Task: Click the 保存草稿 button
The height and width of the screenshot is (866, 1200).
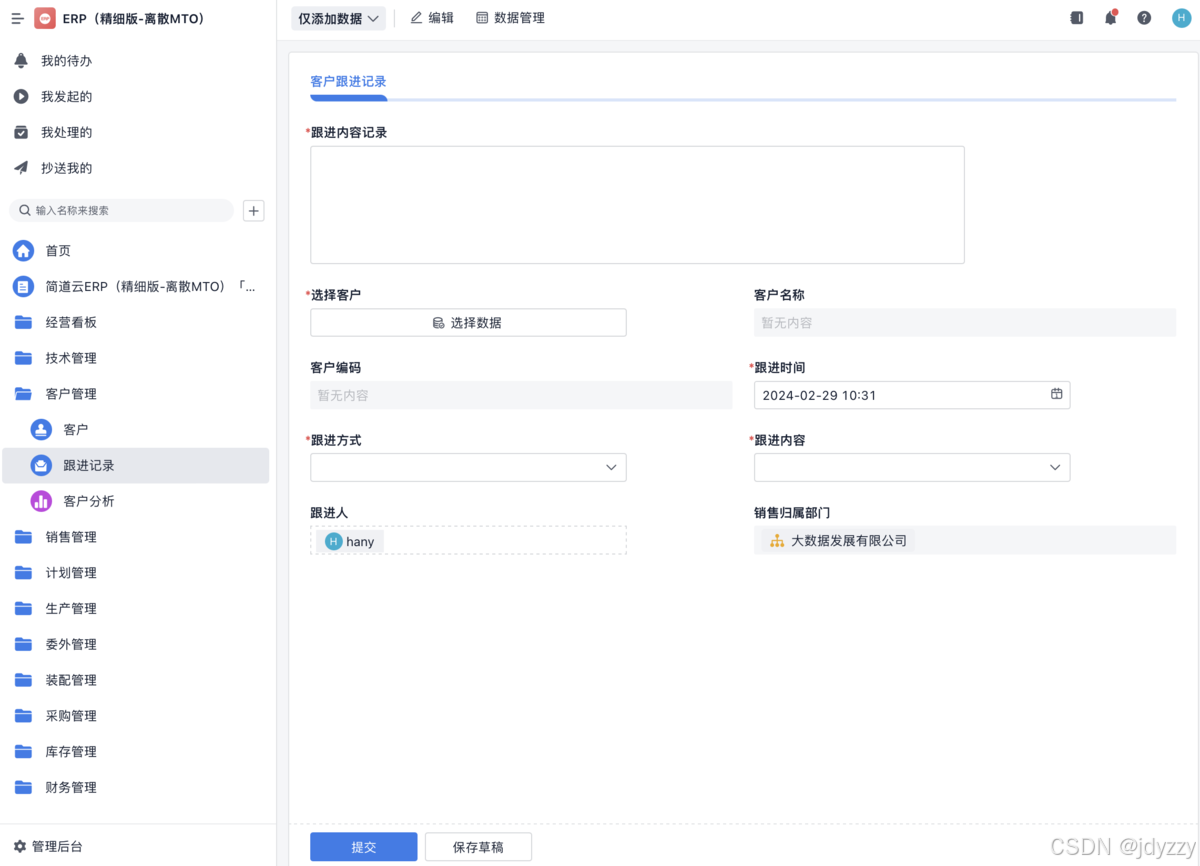Action: tap(478, 847)
